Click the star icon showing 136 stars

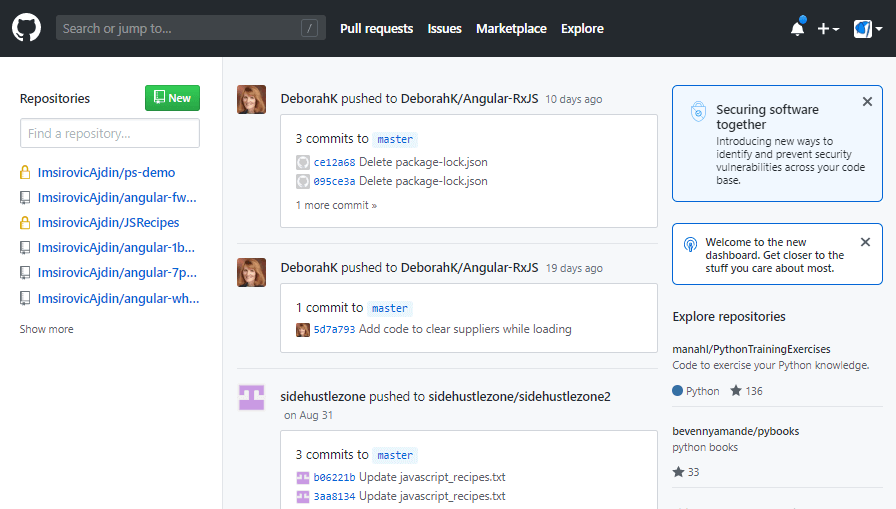tap(736, 391)
